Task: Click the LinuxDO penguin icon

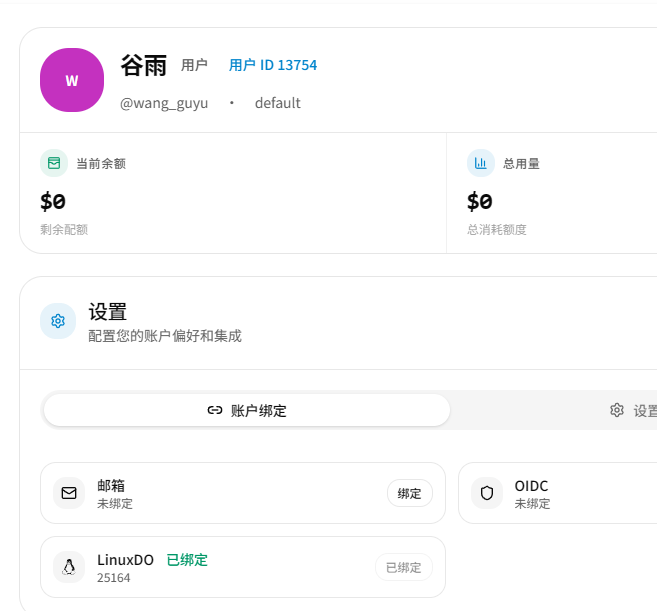Action: click(x=69, y=567)
